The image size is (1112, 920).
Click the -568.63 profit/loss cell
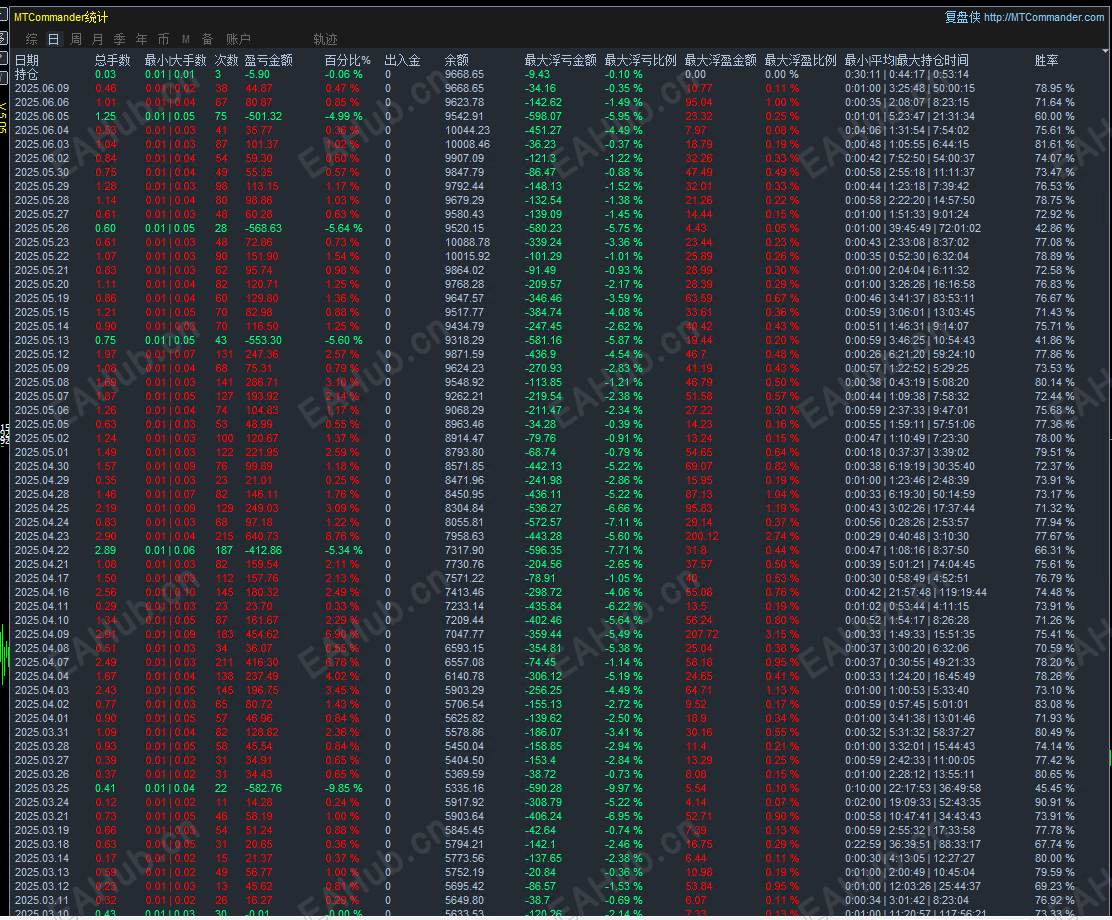(x=264, y=228)
